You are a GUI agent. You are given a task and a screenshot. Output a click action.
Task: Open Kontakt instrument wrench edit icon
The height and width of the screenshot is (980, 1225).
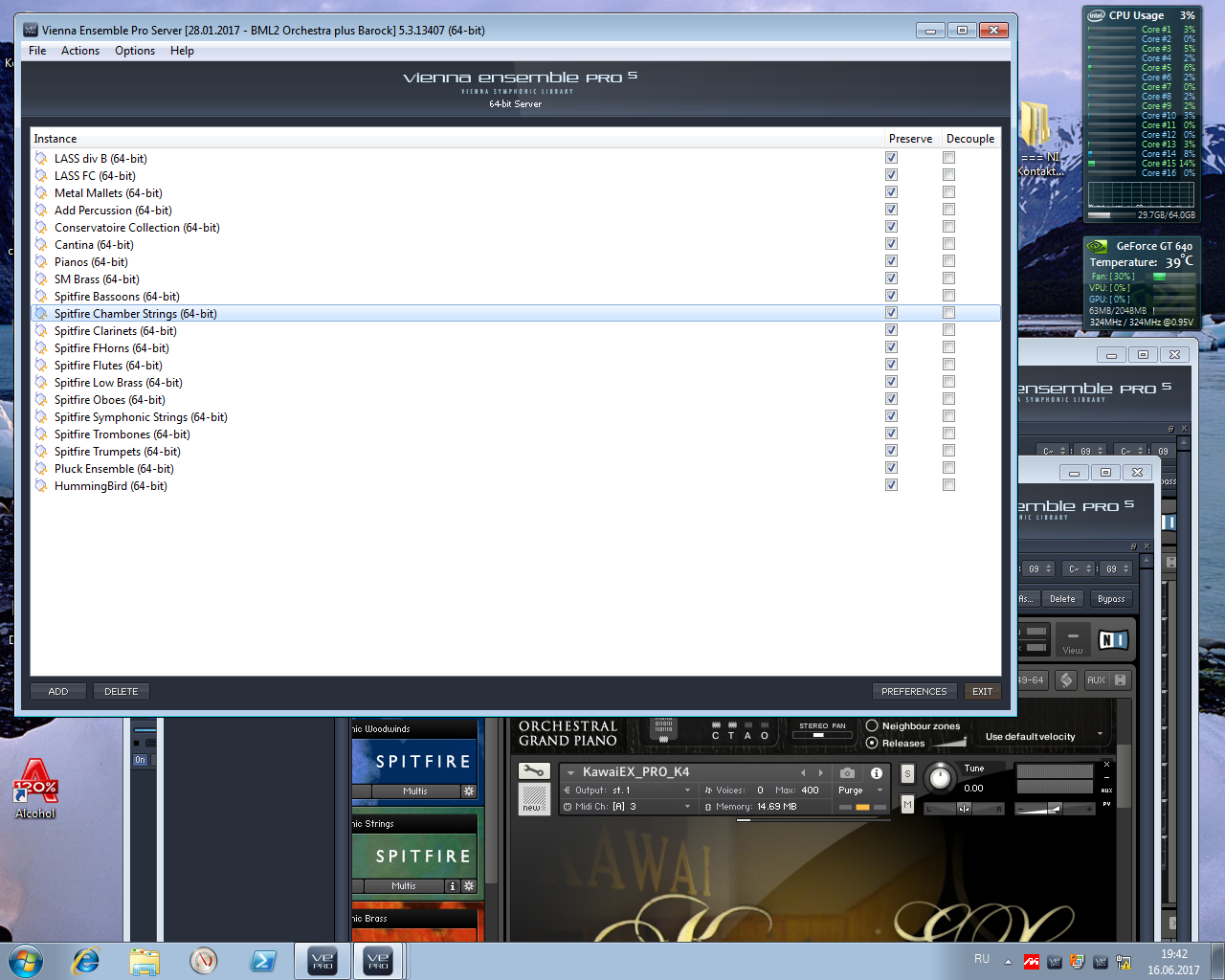coord(534,771)
